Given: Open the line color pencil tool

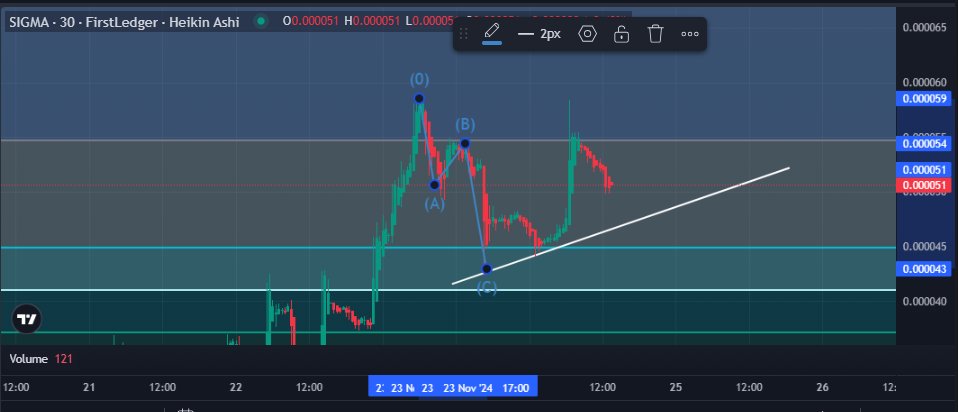Looking at the screenshot, I should [492, 33].
